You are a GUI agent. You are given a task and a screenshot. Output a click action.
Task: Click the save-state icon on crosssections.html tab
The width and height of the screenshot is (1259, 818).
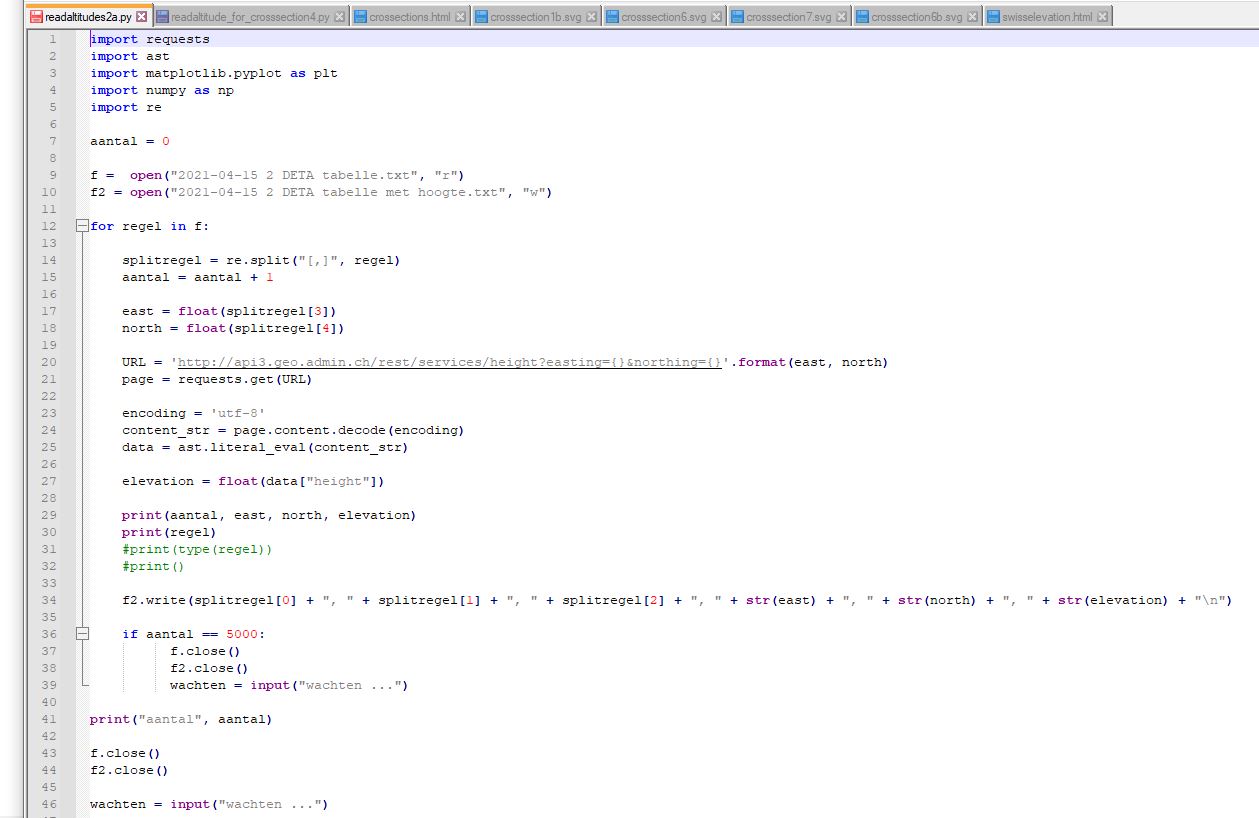pyautogui.click(x=361, y=17)
